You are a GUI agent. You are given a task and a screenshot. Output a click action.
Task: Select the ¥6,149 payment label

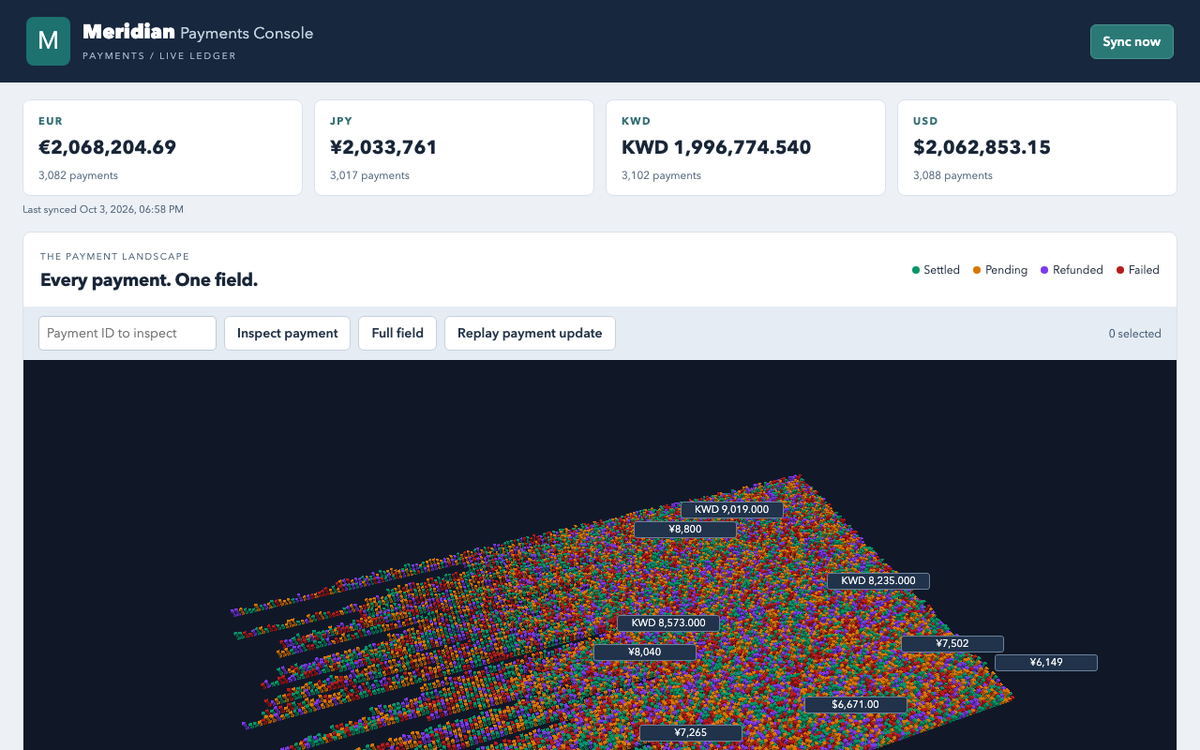coord(1046,662)
